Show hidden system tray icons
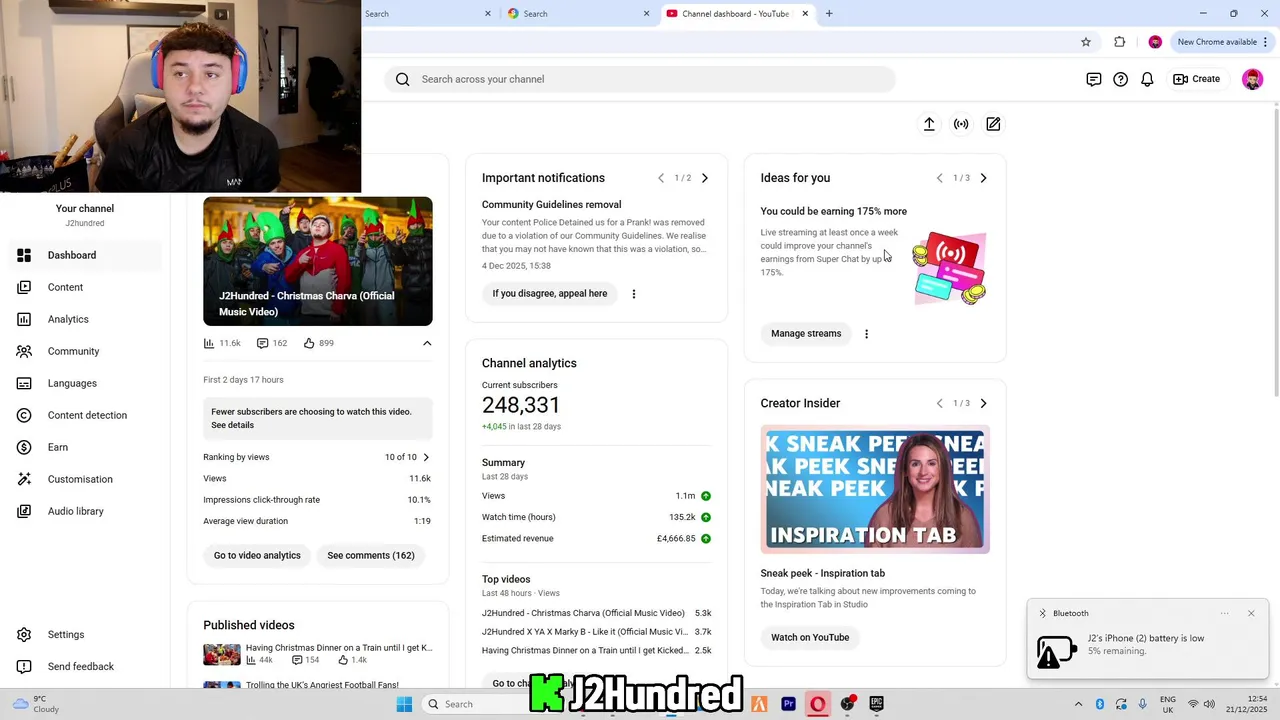The height and width of the screenshot is (720, 1280). 1078,704
